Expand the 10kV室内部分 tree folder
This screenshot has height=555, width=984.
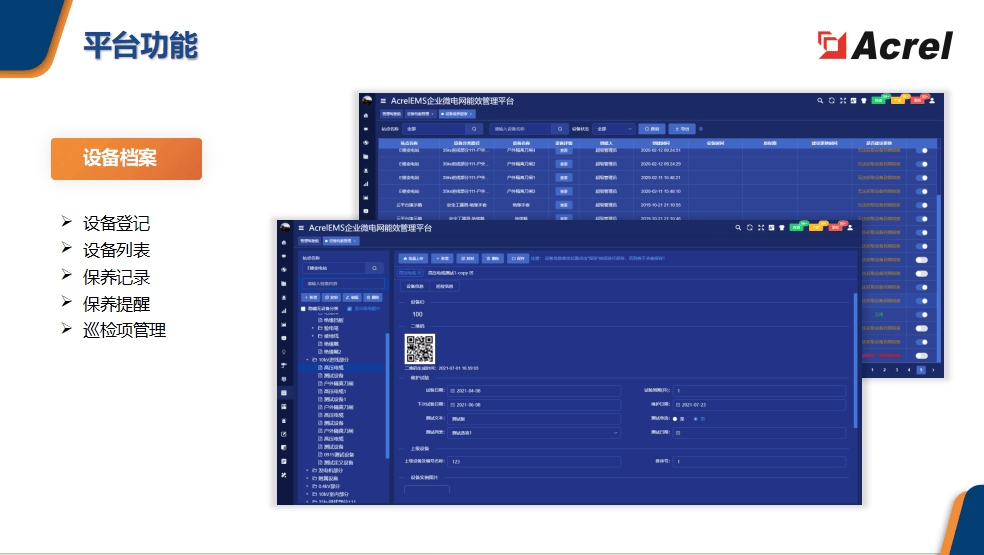(308, 494)
